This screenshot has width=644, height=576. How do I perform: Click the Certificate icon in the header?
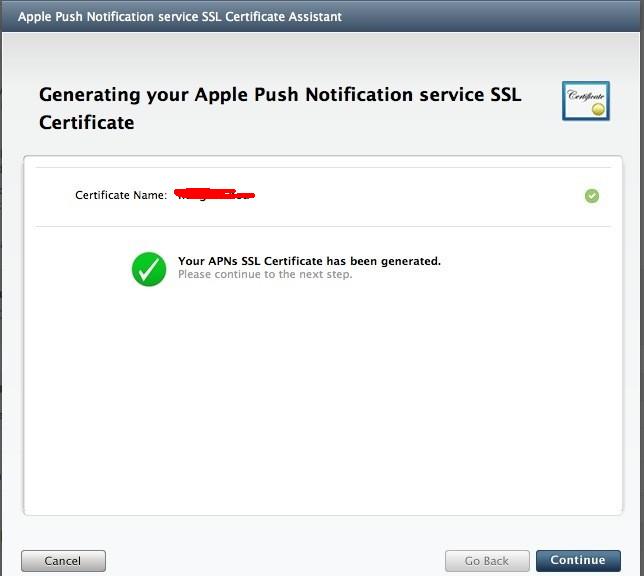586,101
